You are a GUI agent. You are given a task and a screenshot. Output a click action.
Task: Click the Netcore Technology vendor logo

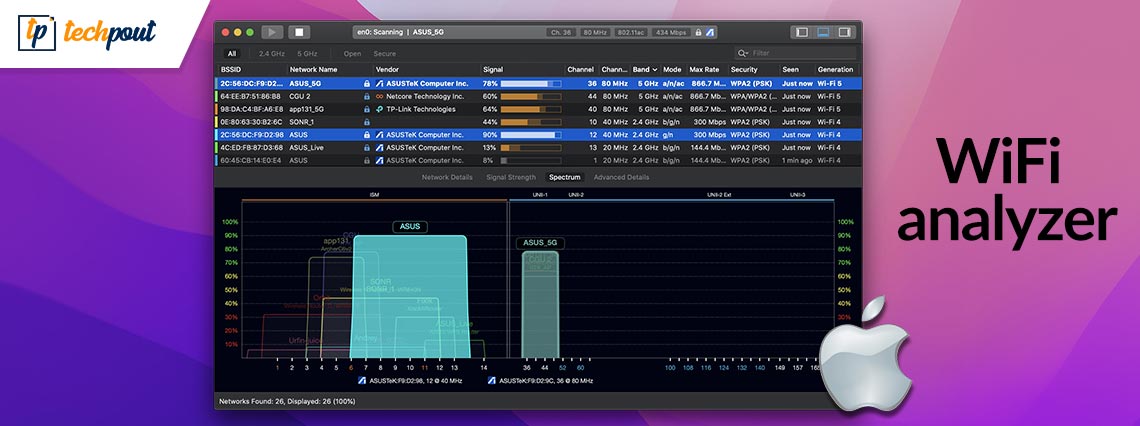pyautogui.click(x=379, y=97)
